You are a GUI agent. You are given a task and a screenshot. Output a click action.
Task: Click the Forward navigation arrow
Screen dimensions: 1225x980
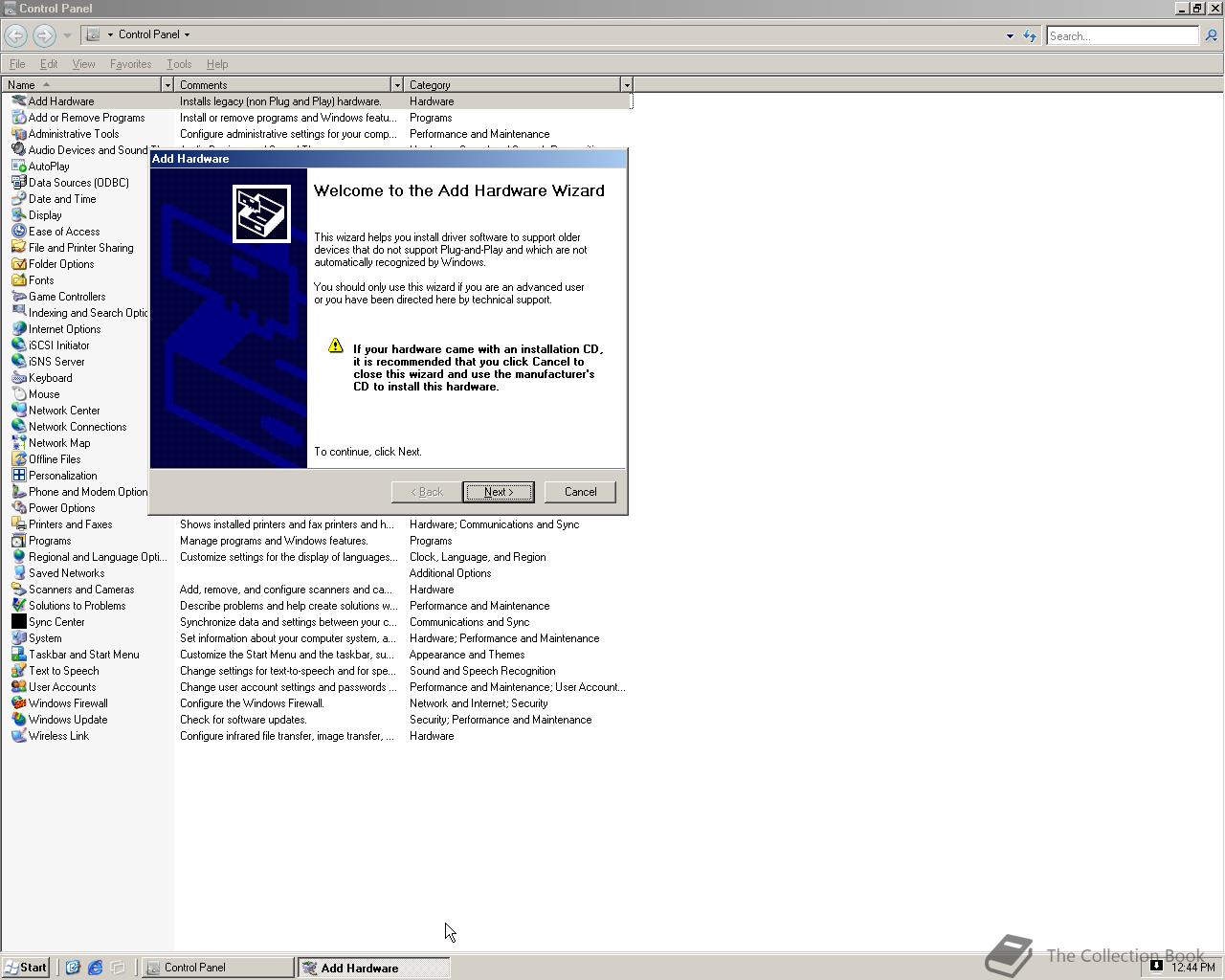pyautogui.click(x=44, y=35)
